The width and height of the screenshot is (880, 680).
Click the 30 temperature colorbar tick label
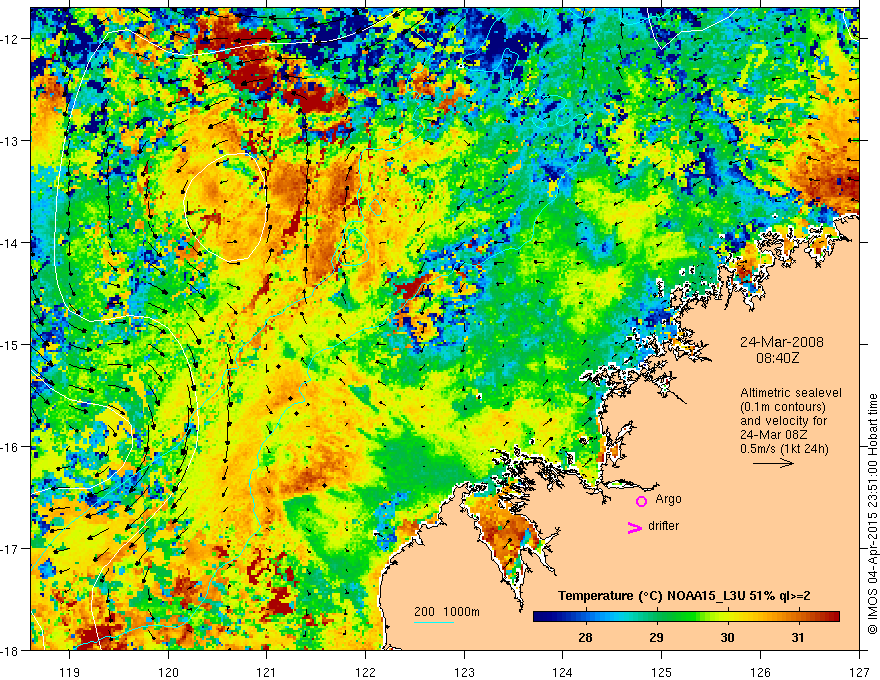(727, 638)
